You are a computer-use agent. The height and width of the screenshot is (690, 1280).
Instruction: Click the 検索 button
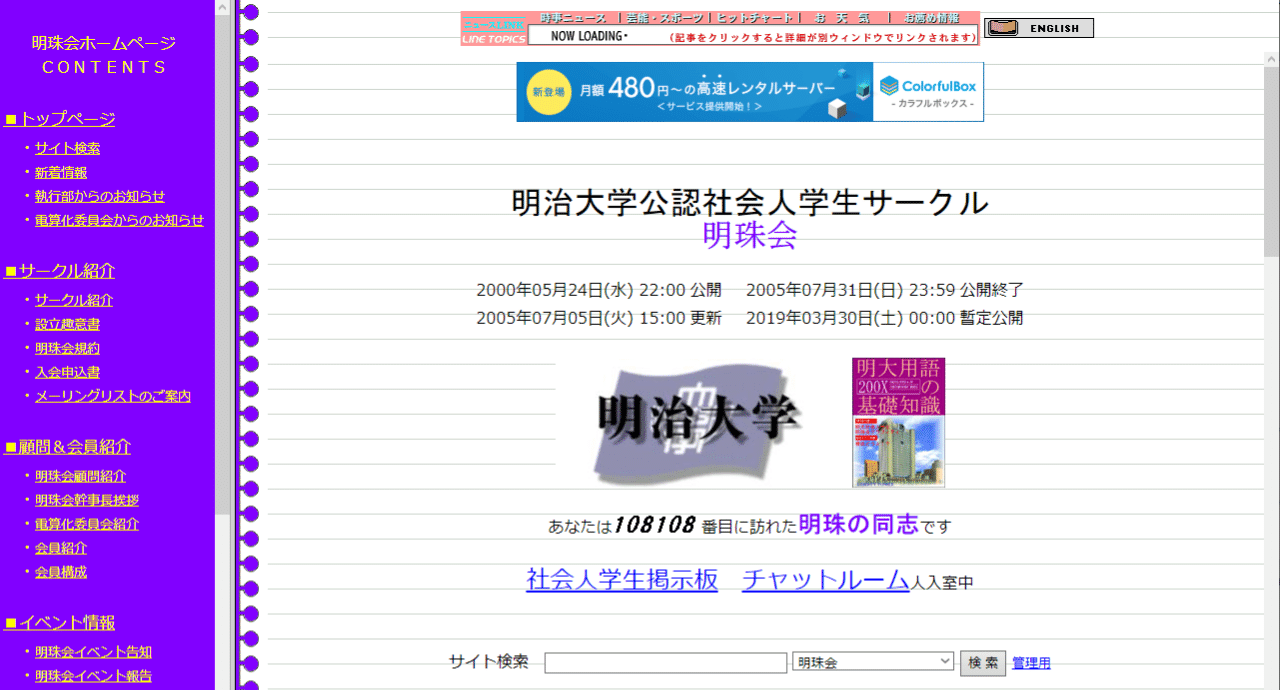pos(983,663)
